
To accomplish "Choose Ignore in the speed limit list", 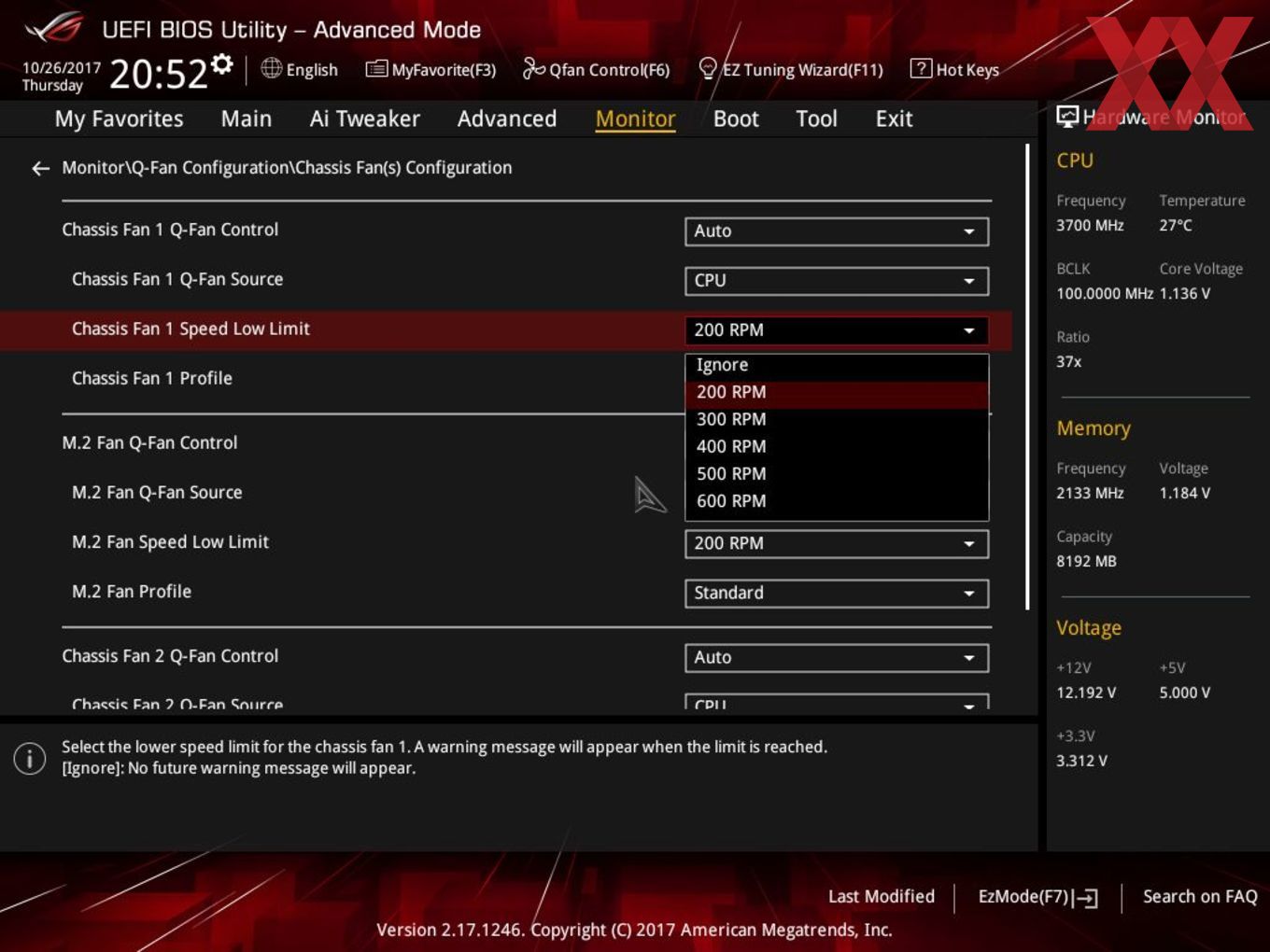I will tap(837, 366).
